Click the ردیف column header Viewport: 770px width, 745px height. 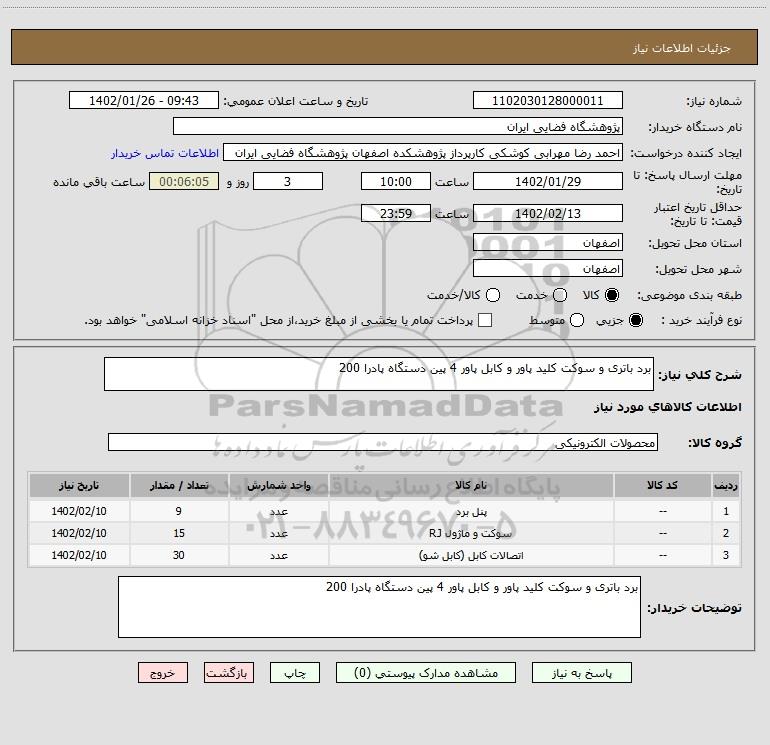click(726, 486)
